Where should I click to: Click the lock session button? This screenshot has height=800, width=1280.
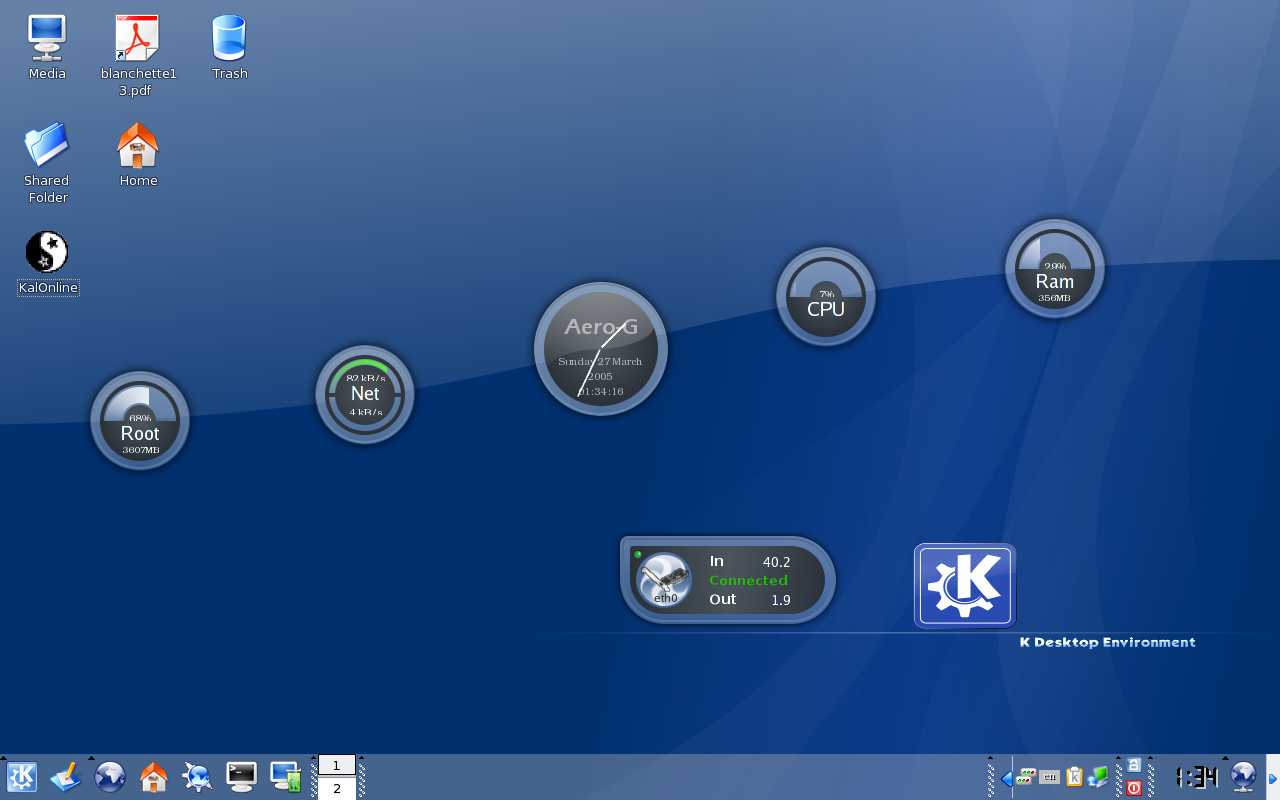(x=1134, y=765)
